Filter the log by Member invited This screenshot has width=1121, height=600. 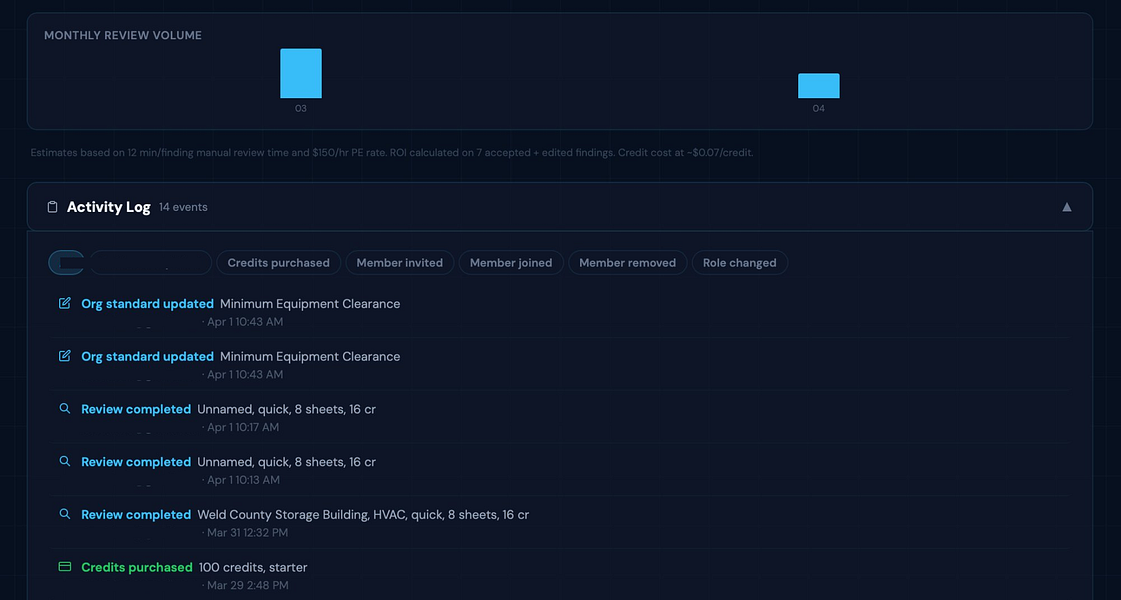[400, 262]
